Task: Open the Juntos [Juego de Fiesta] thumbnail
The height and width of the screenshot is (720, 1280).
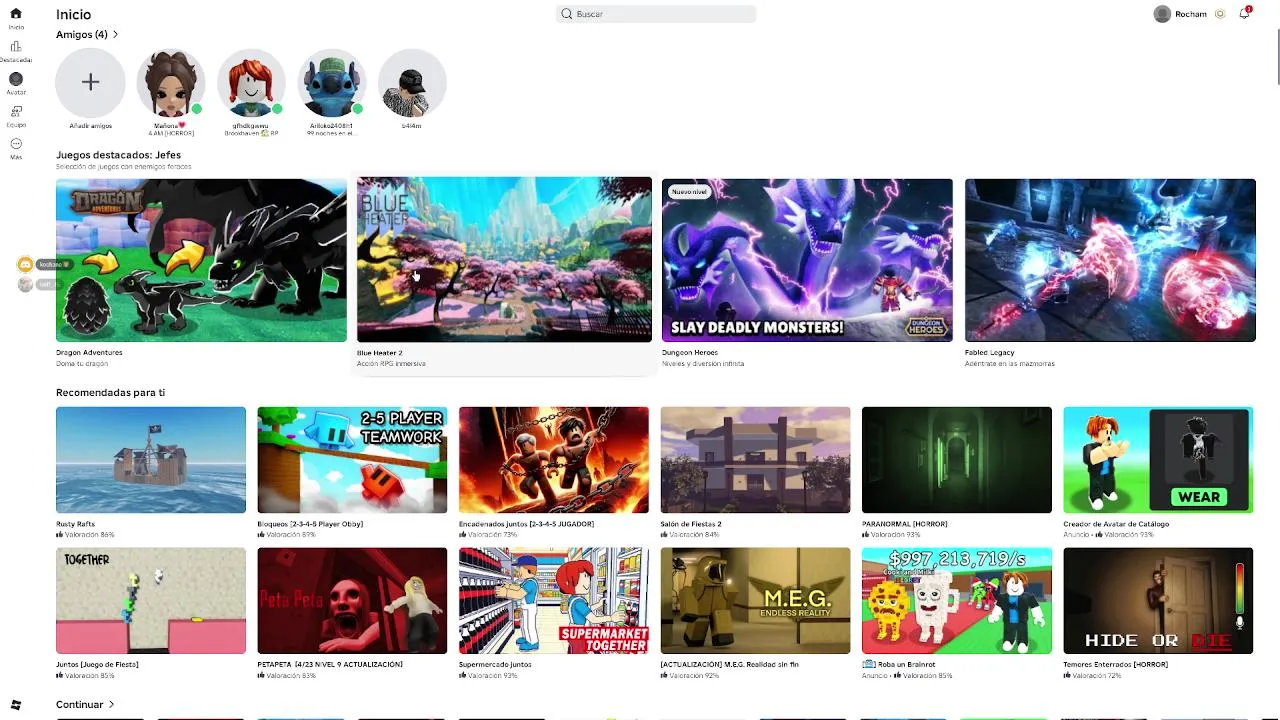Action: tap(151, 601)
